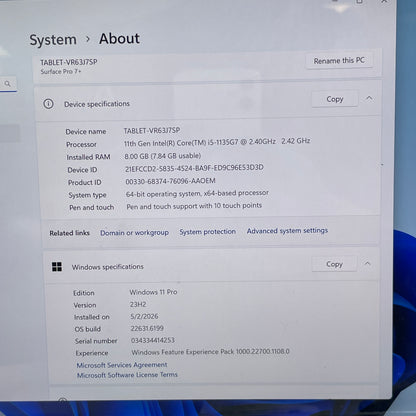Viewport: 416px width, 416px height.
Task: Collapse the Windows specifications section
Action: click(x=367, y=263)
